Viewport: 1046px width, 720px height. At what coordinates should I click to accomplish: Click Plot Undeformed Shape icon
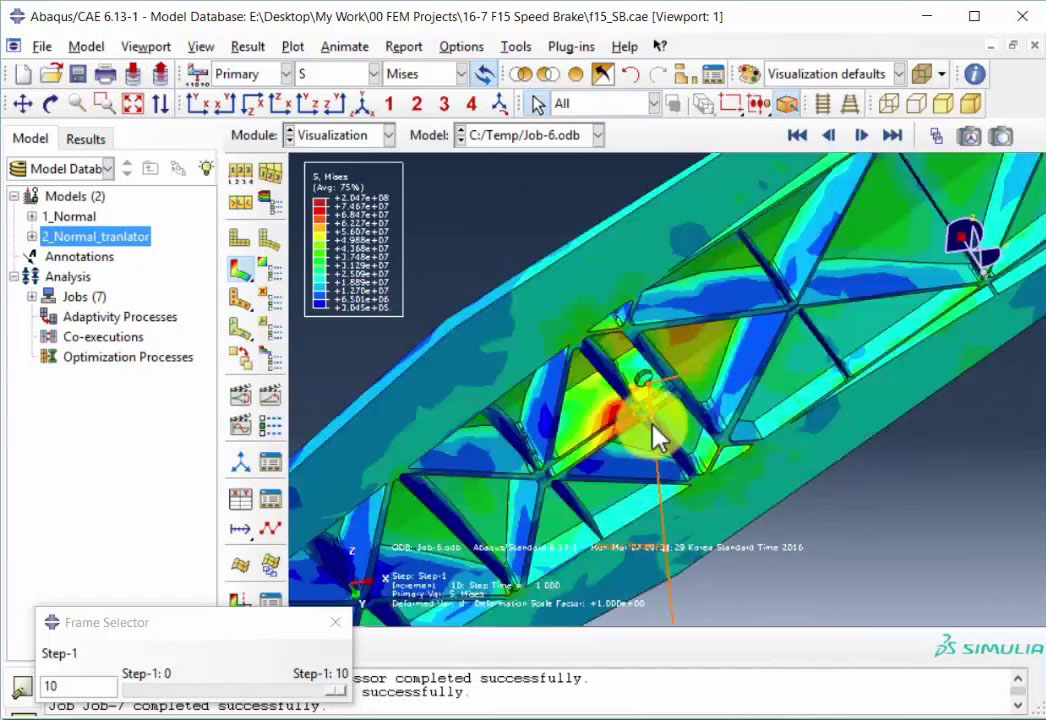click(239, 238)
